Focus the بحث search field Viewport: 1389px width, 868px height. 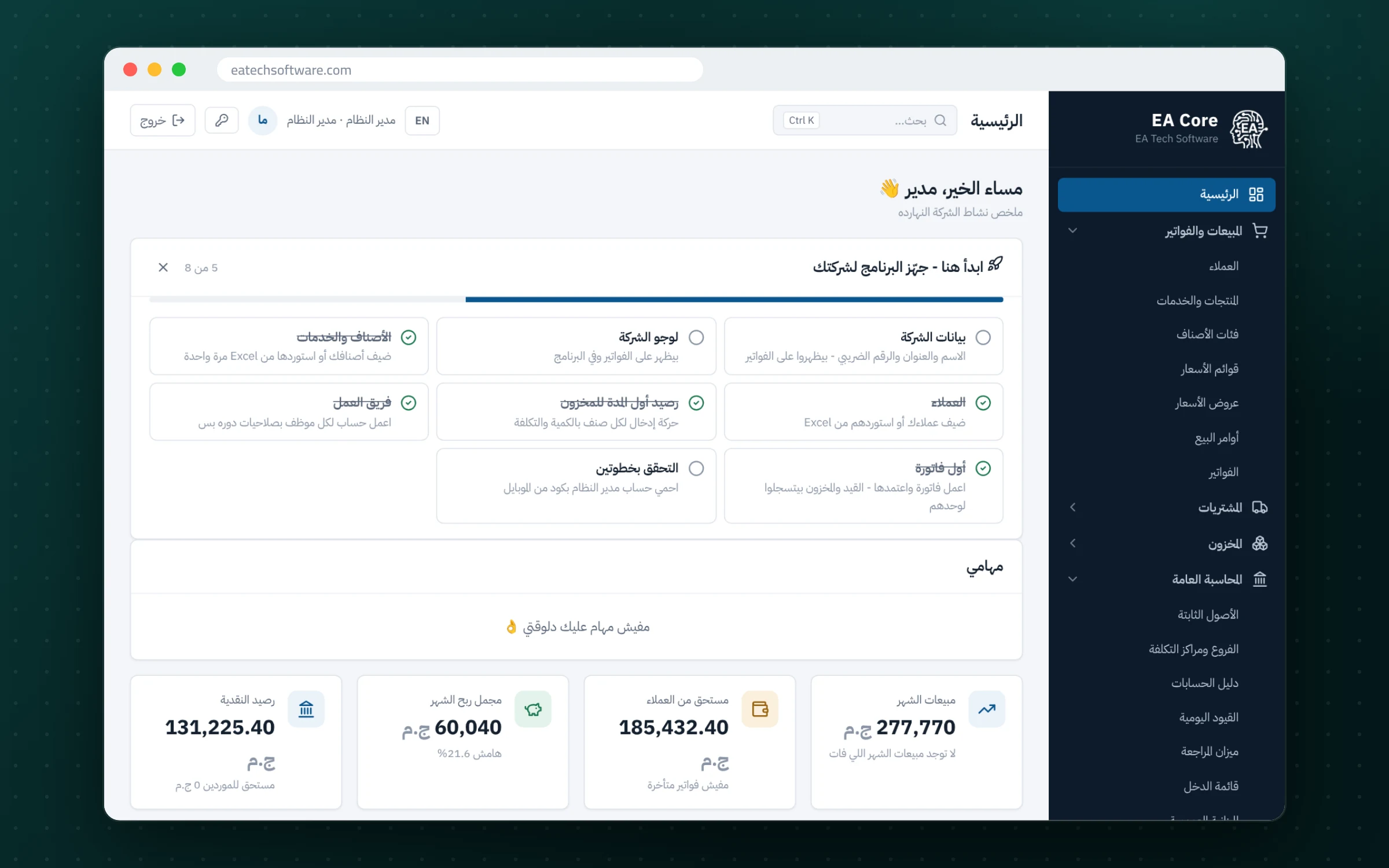coord(865,120)
